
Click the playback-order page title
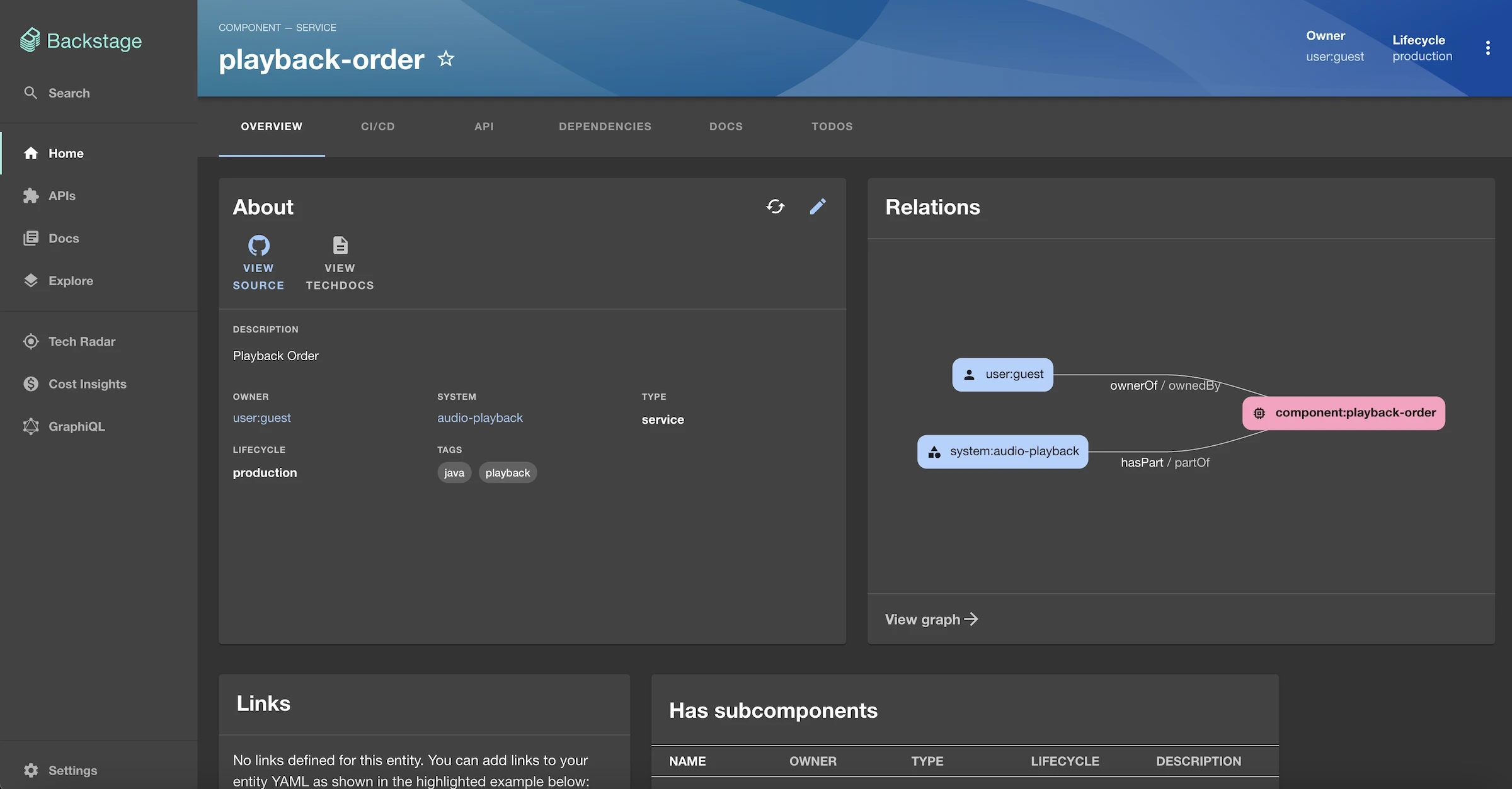point(321,60)
